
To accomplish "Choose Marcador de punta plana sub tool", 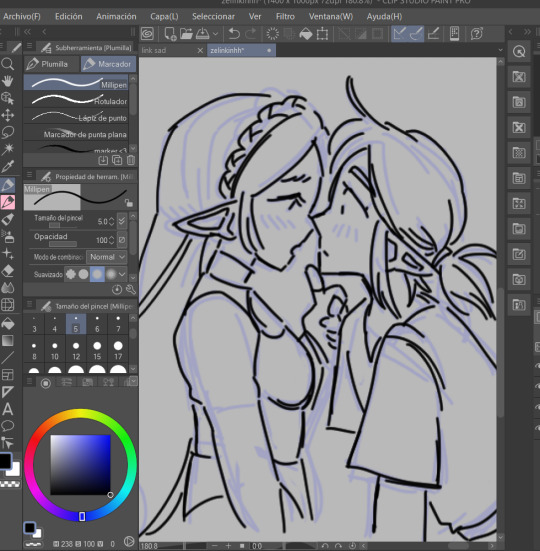I will coord(76,134).
